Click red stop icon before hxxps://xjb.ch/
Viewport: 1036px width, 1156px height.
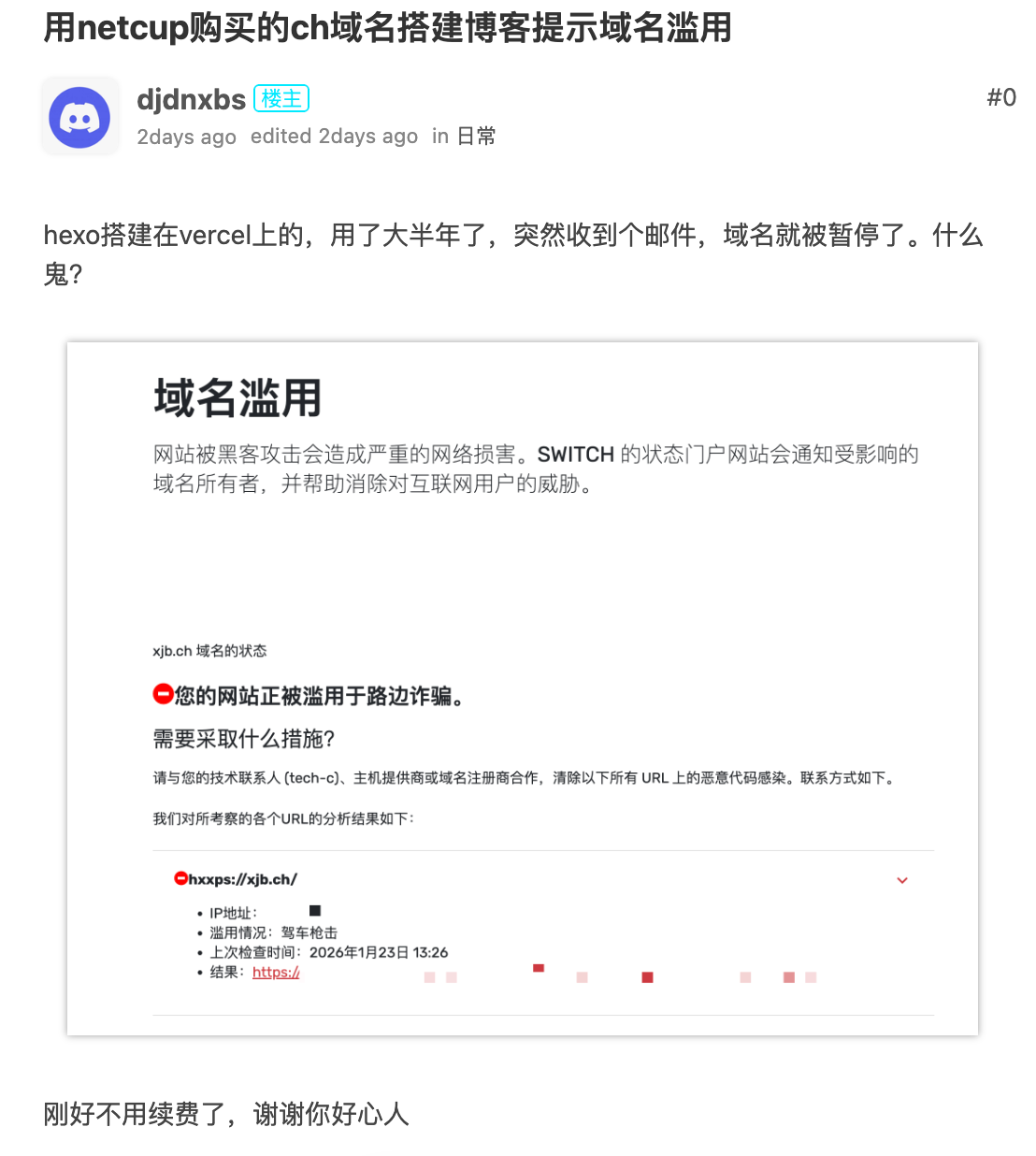click(x=180, y=878)
